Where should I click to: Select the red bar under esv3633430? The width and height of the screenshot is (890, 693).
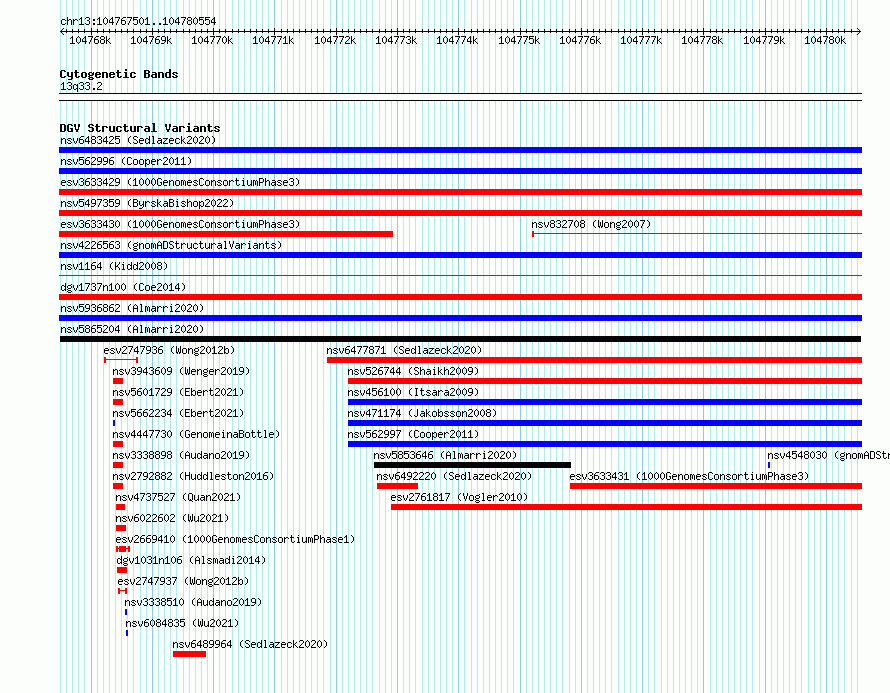(226, 234)
